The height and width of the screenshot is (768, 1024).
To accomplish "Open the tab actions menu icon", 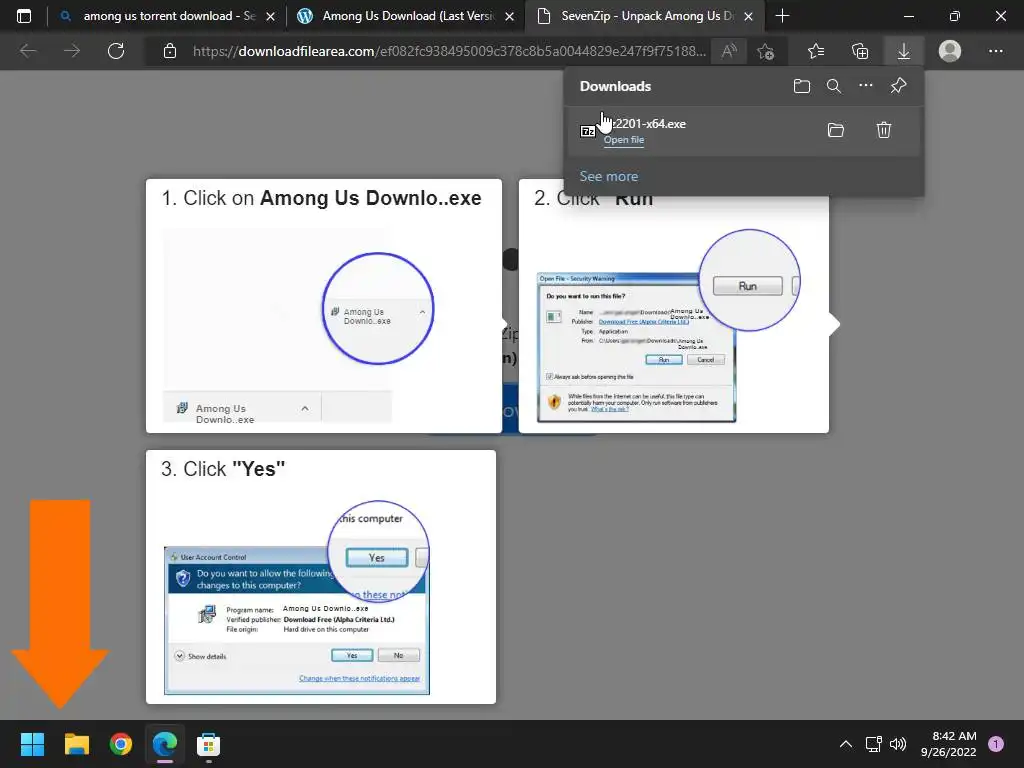I will tap(24, 16).
